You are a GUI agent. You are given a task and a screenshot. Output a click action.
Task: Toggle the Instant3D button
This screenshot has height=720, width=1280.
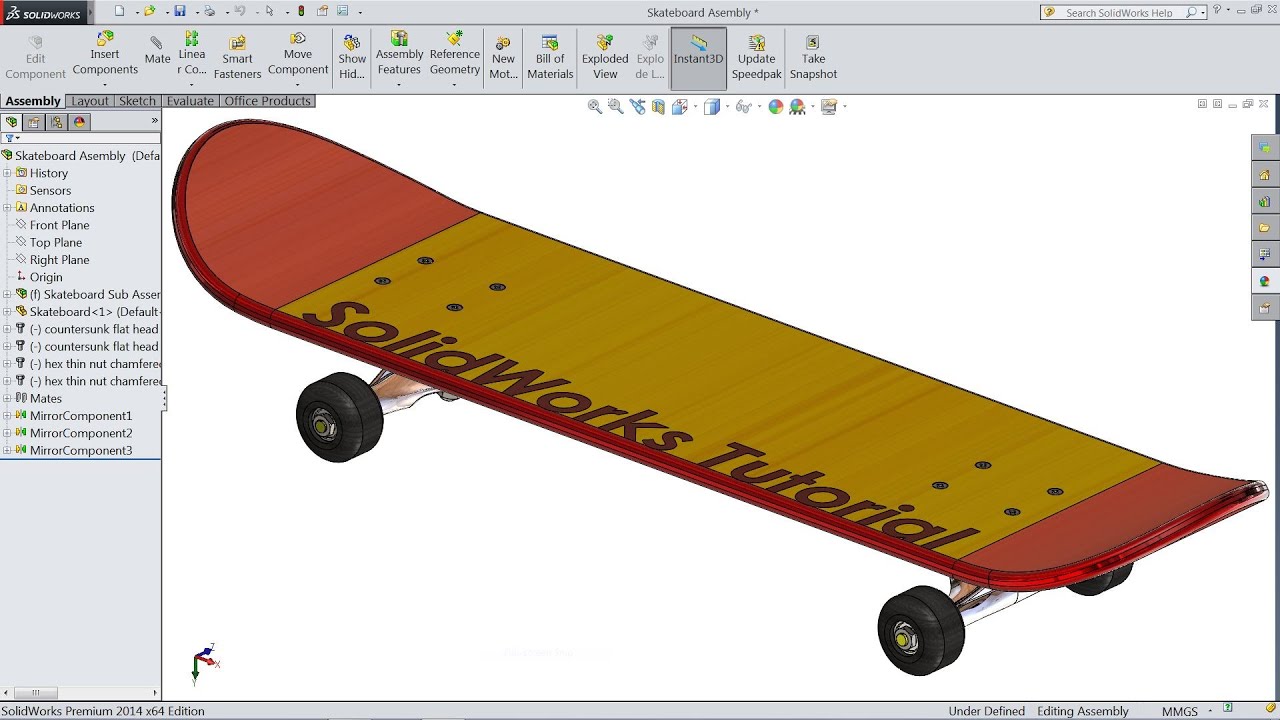(x=698, y=58)
